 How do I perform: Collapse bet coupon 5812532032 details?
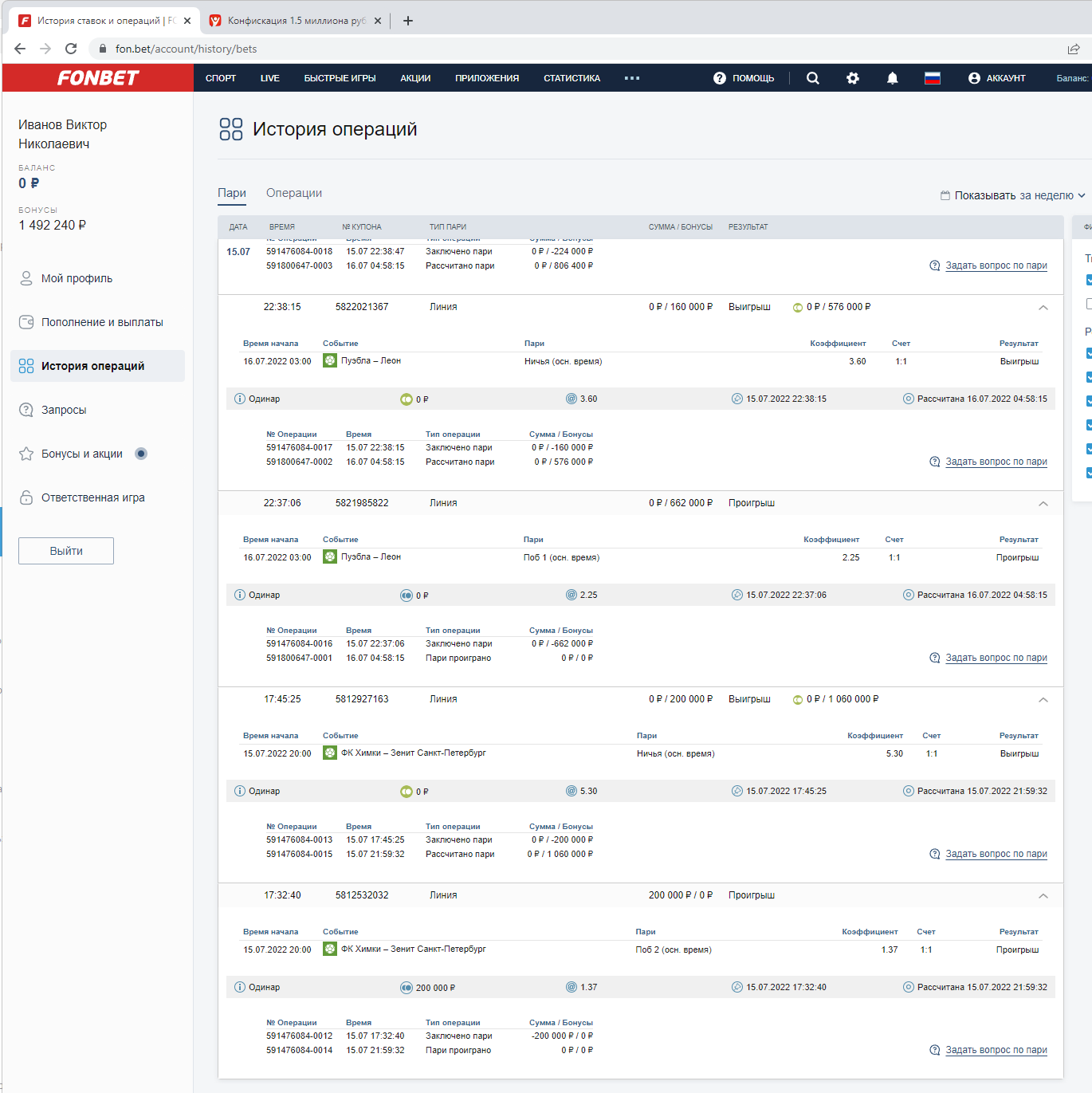point(1043,896)
